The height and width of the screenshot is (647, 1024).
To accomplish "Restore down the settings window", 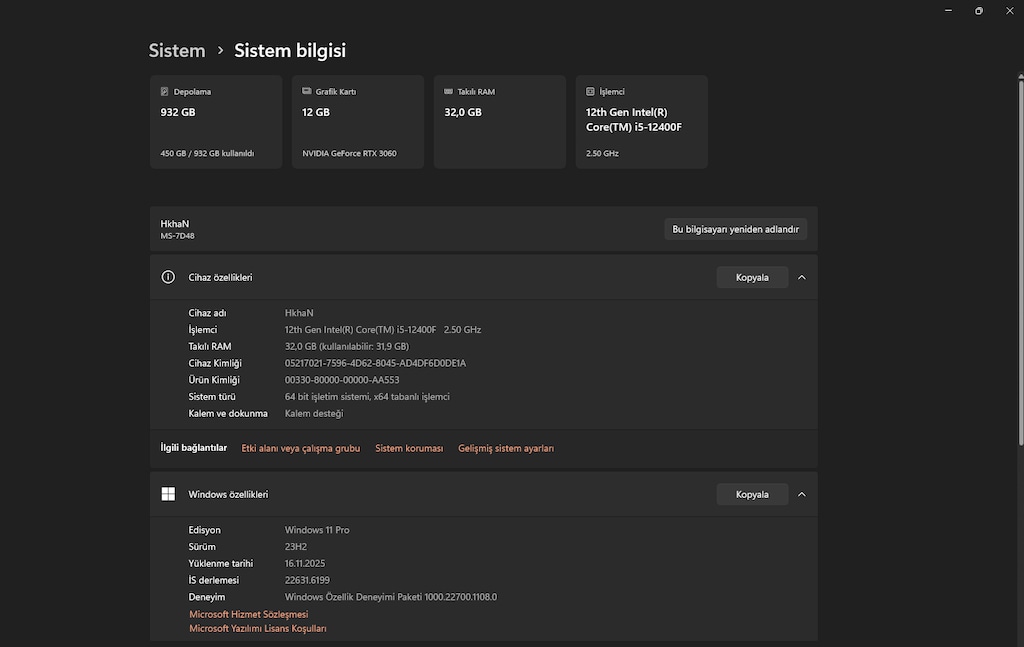I will (x=978, y=10).
